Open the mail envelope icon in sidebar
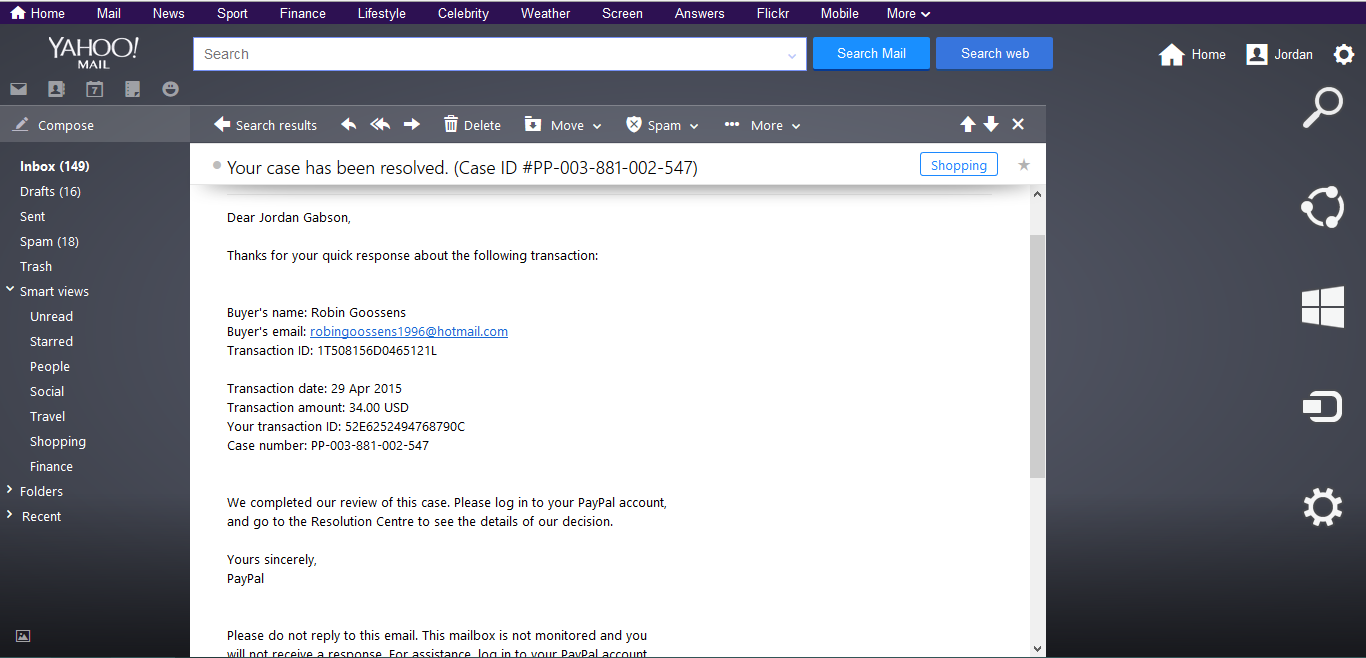The width and height of the screenshot is (1366, 658). click(x=18, y=89)
